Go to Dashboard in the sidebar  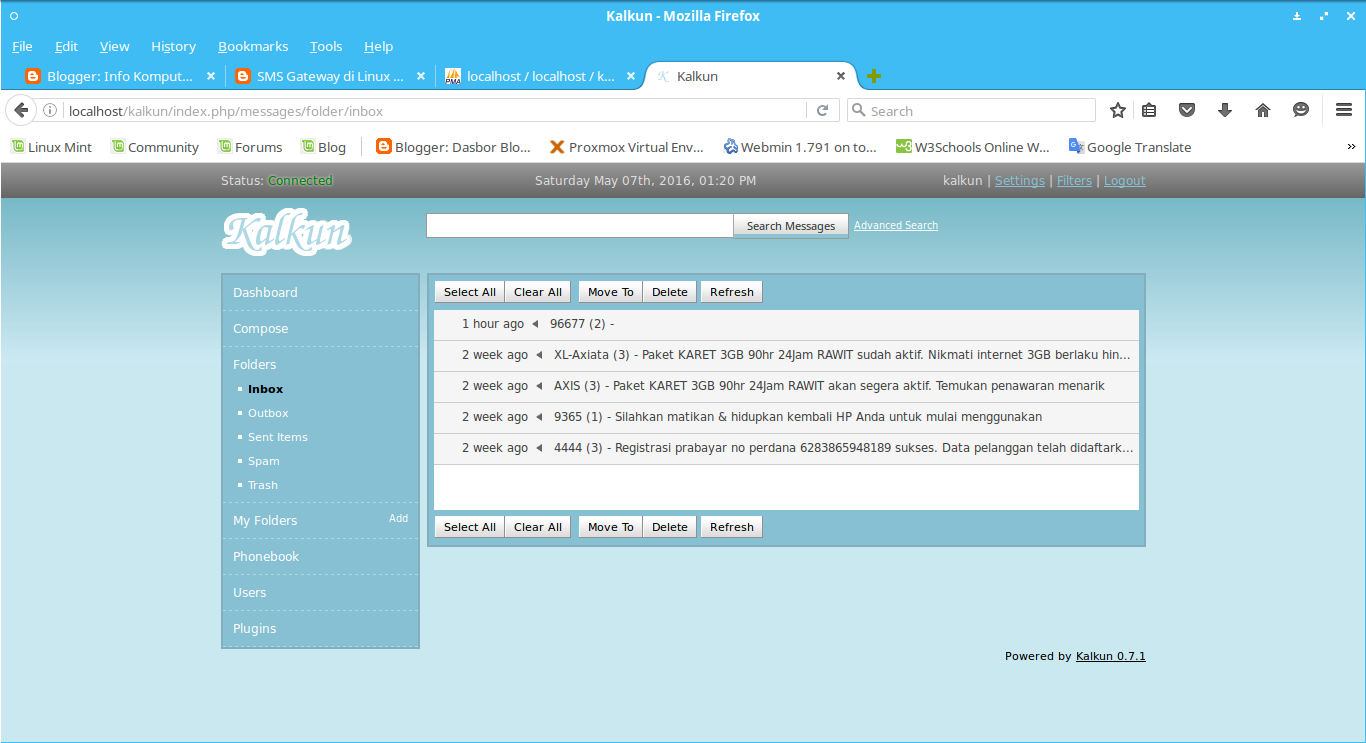click(x=265, y=293)
